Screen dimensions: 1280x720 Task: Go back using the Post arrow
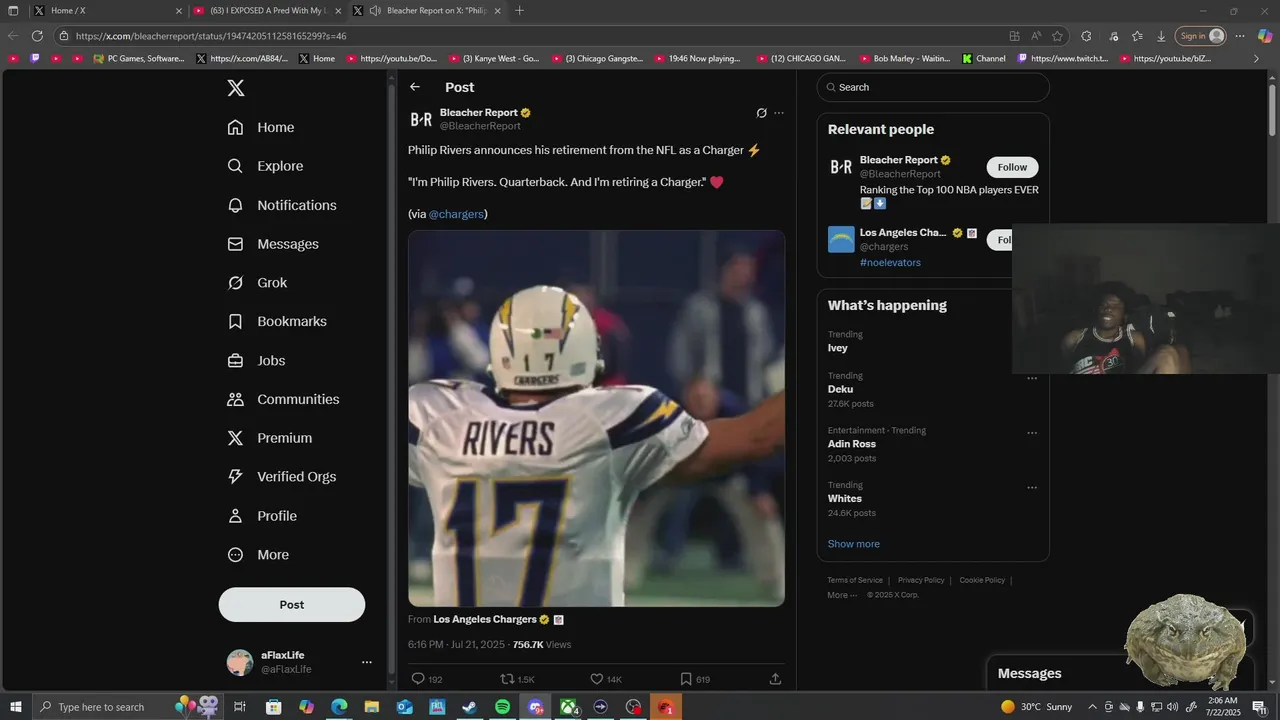click(415, 87)
